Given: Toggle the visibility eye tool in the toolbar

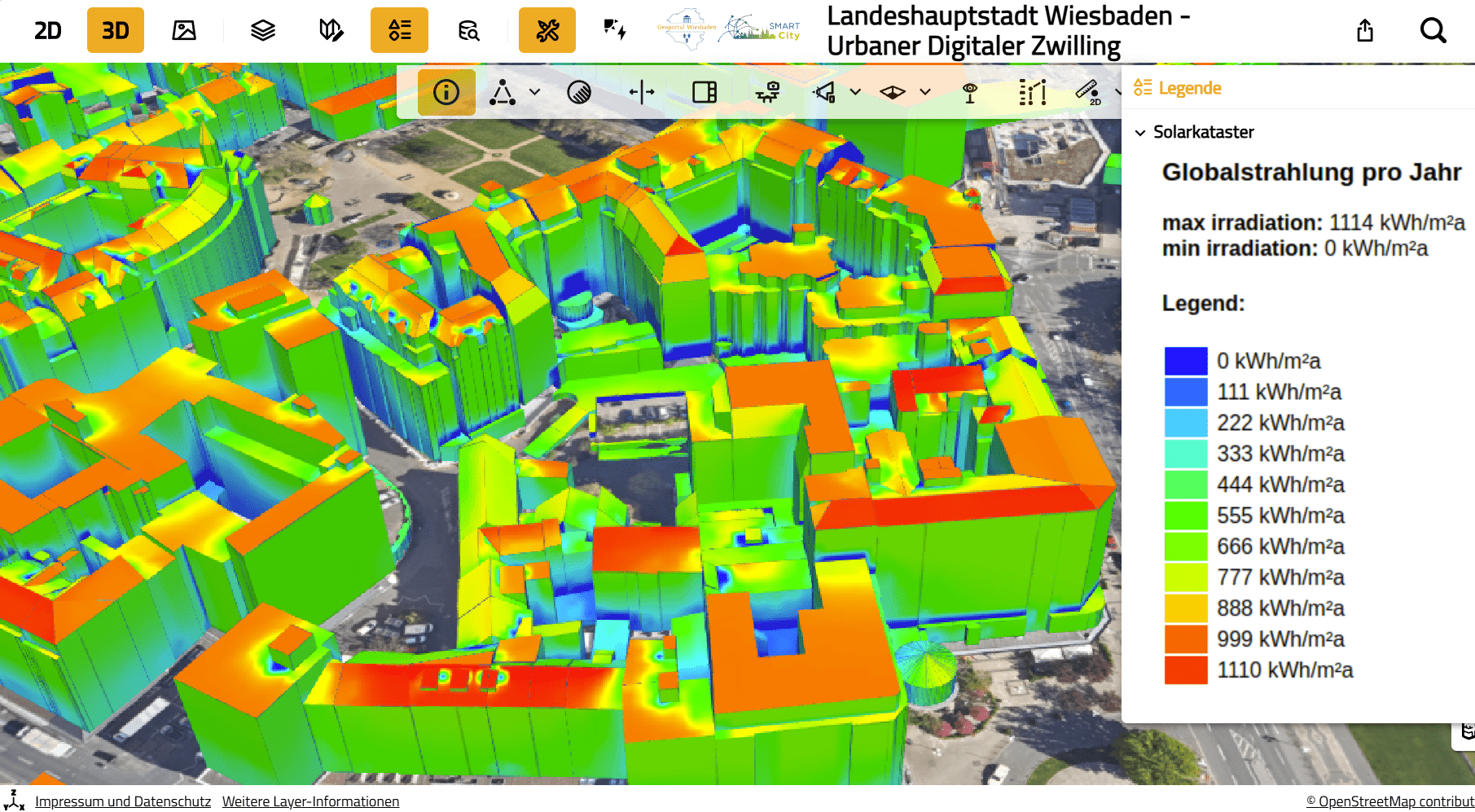Looking at the screenshot, I should pyautogui.click(x=970, y=92).
